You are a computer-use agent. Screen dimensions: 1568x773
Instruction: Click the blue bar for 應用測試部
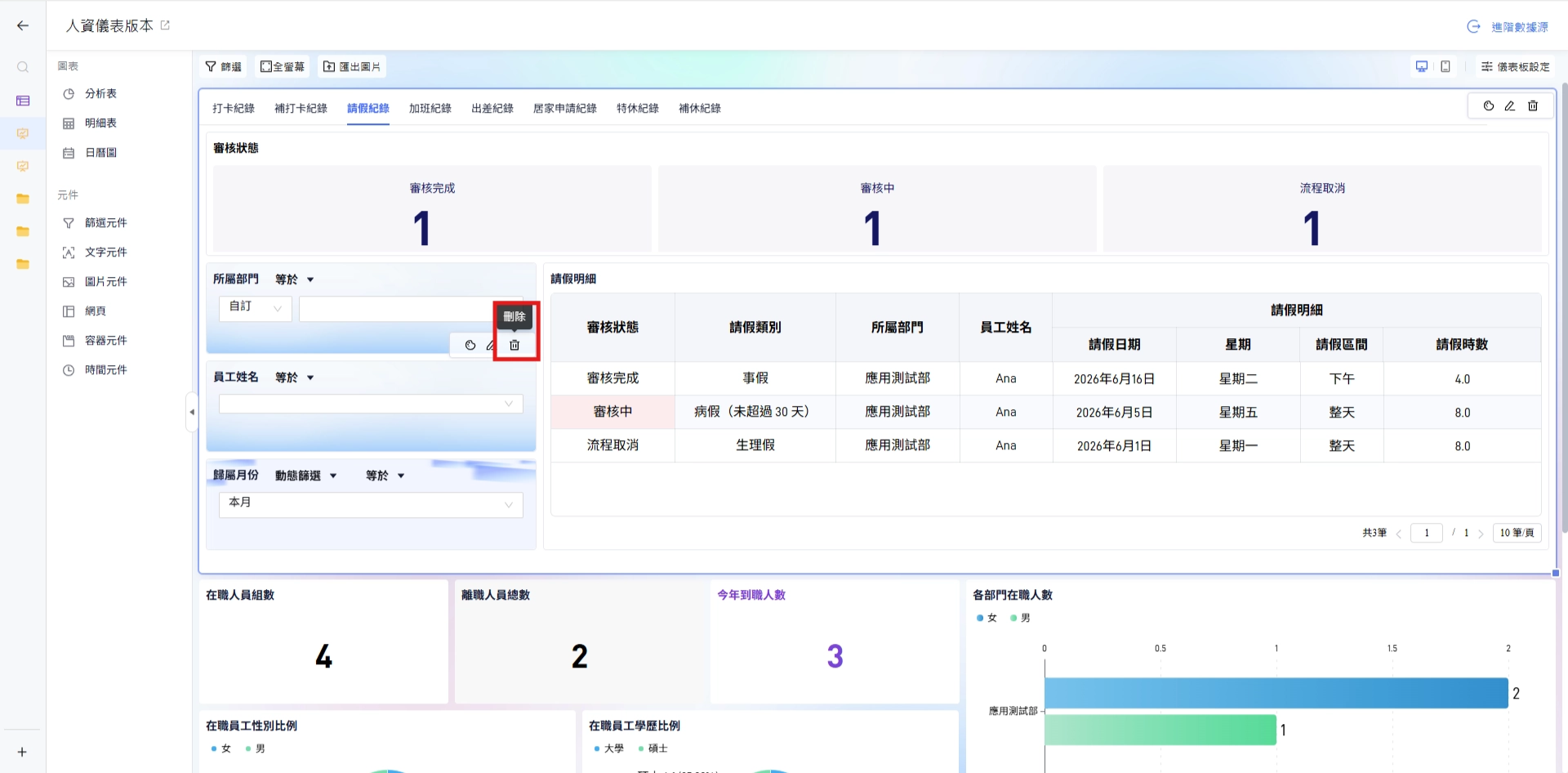(x=1276, y=693)
